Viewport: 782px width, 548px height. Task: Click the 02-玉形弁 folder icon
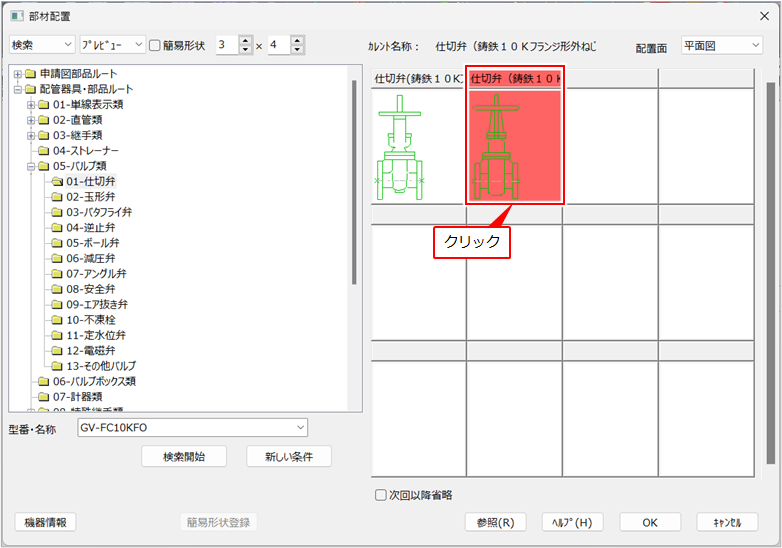(x=57, y=197)
